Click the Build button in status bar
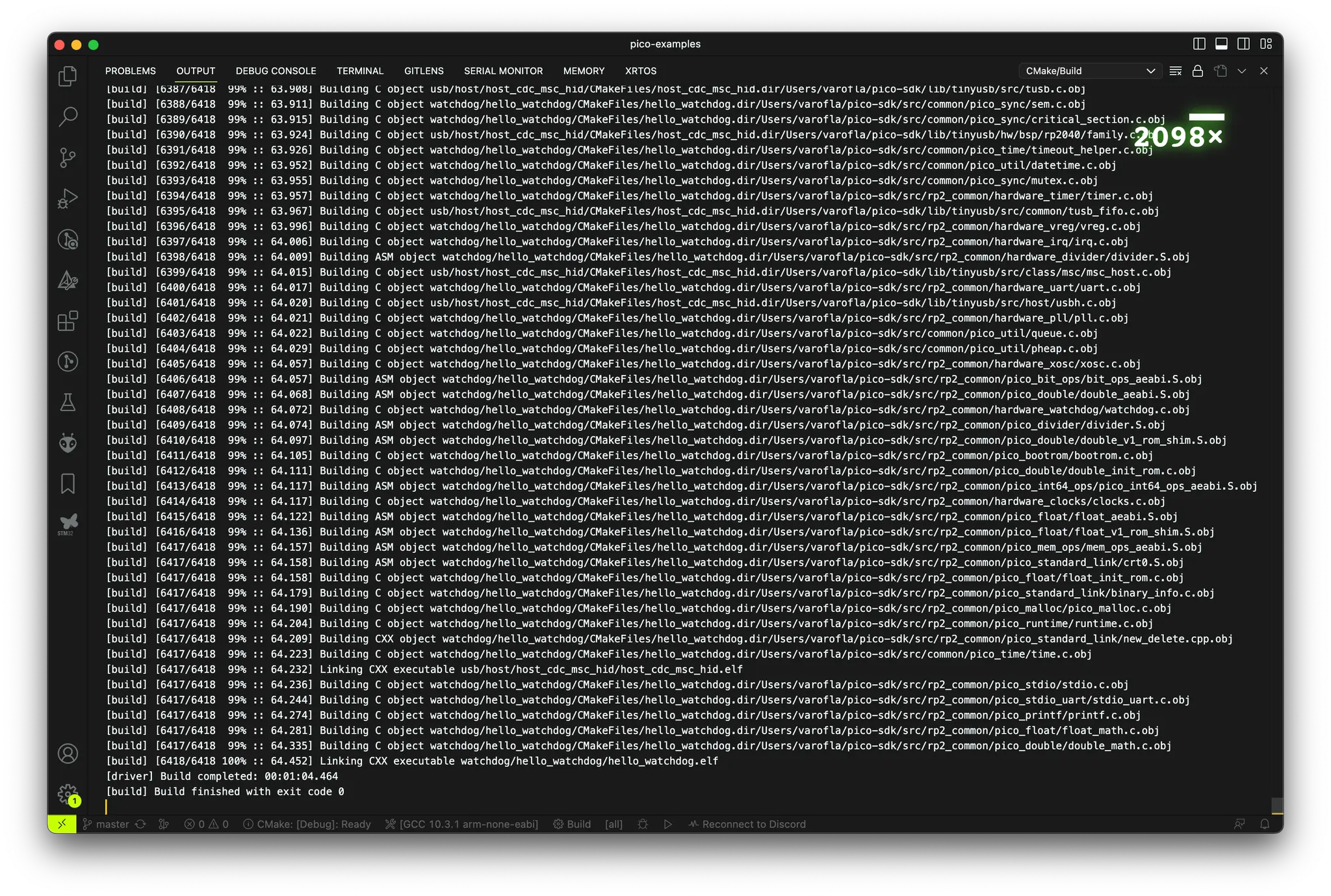 [572, 824]
